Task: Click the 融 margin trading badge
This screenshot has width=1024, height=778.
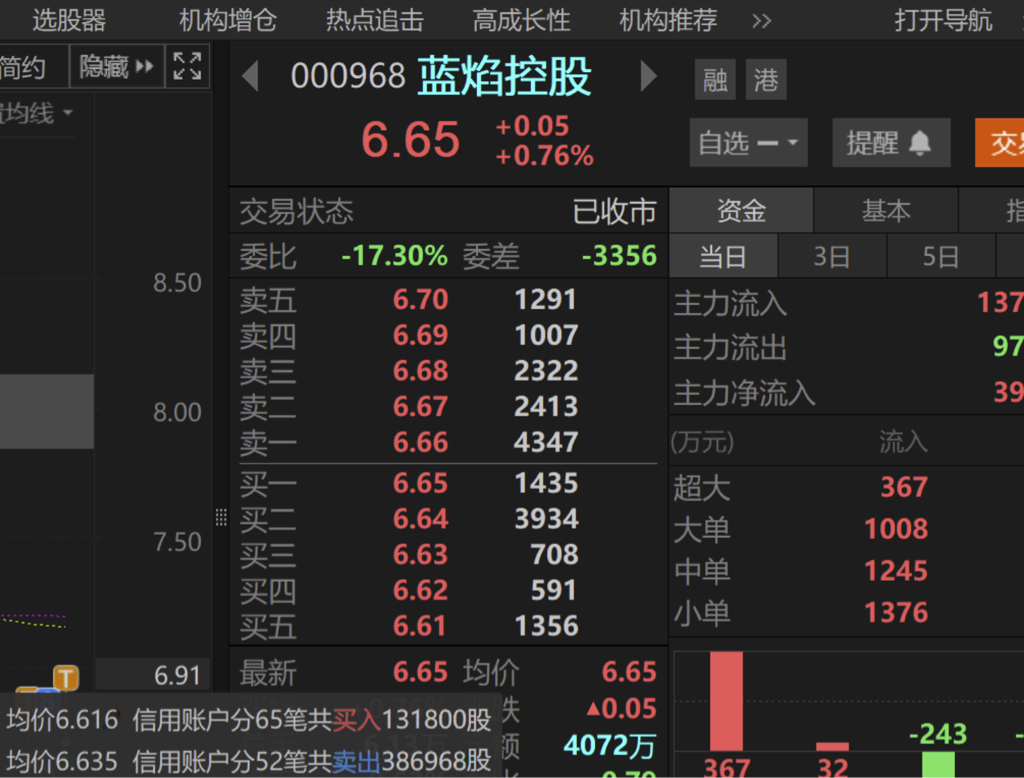Action: 715,80
